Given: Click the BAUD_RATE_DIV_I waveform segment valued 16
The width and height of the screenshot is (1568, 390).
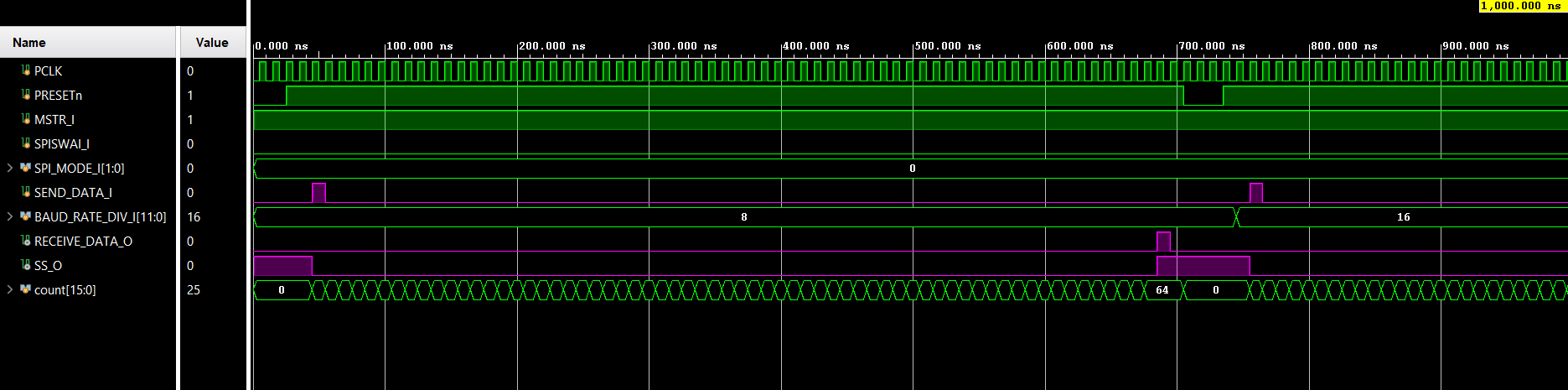Looking at the screenshot, I should click(x=1403, y=217).
